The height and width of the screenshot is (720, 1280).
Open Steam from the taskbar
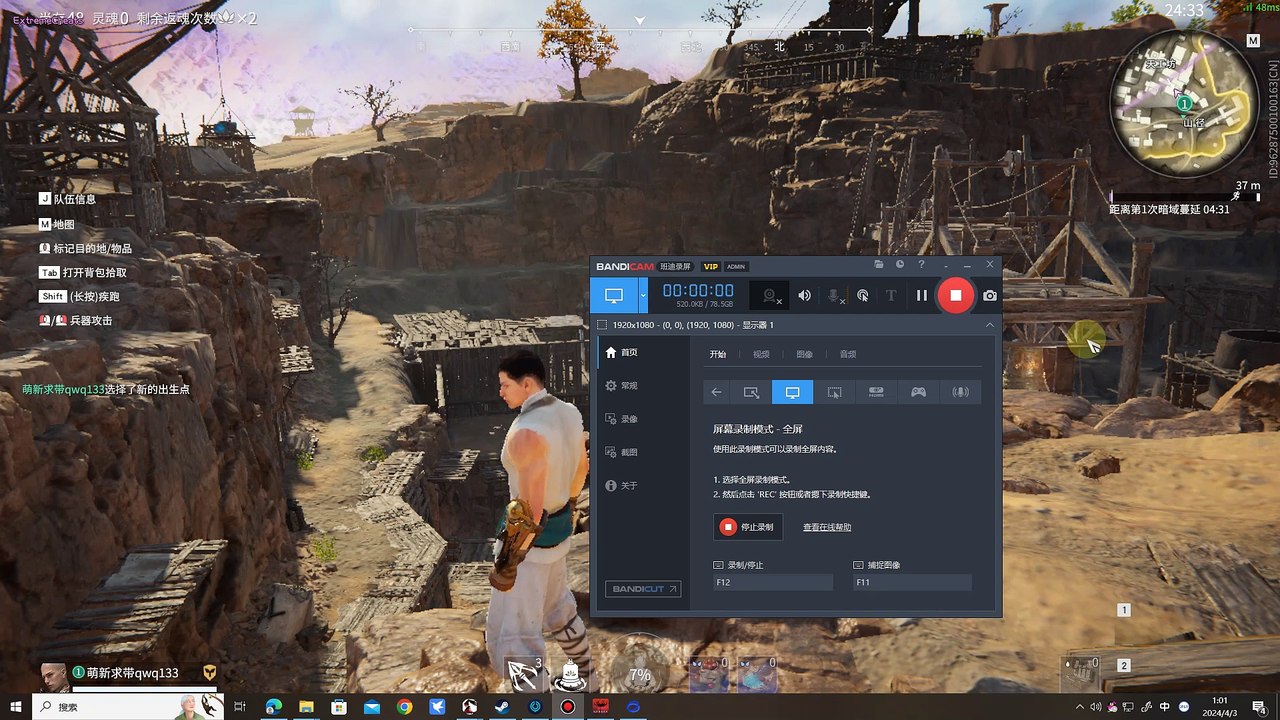point(502,707)
